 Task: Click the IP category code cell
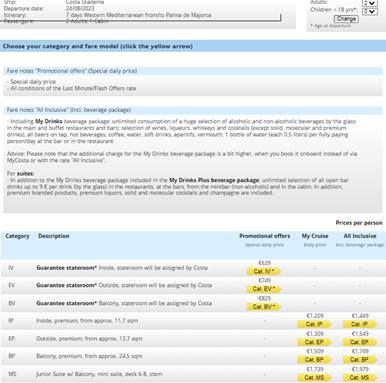click(11, 321)
